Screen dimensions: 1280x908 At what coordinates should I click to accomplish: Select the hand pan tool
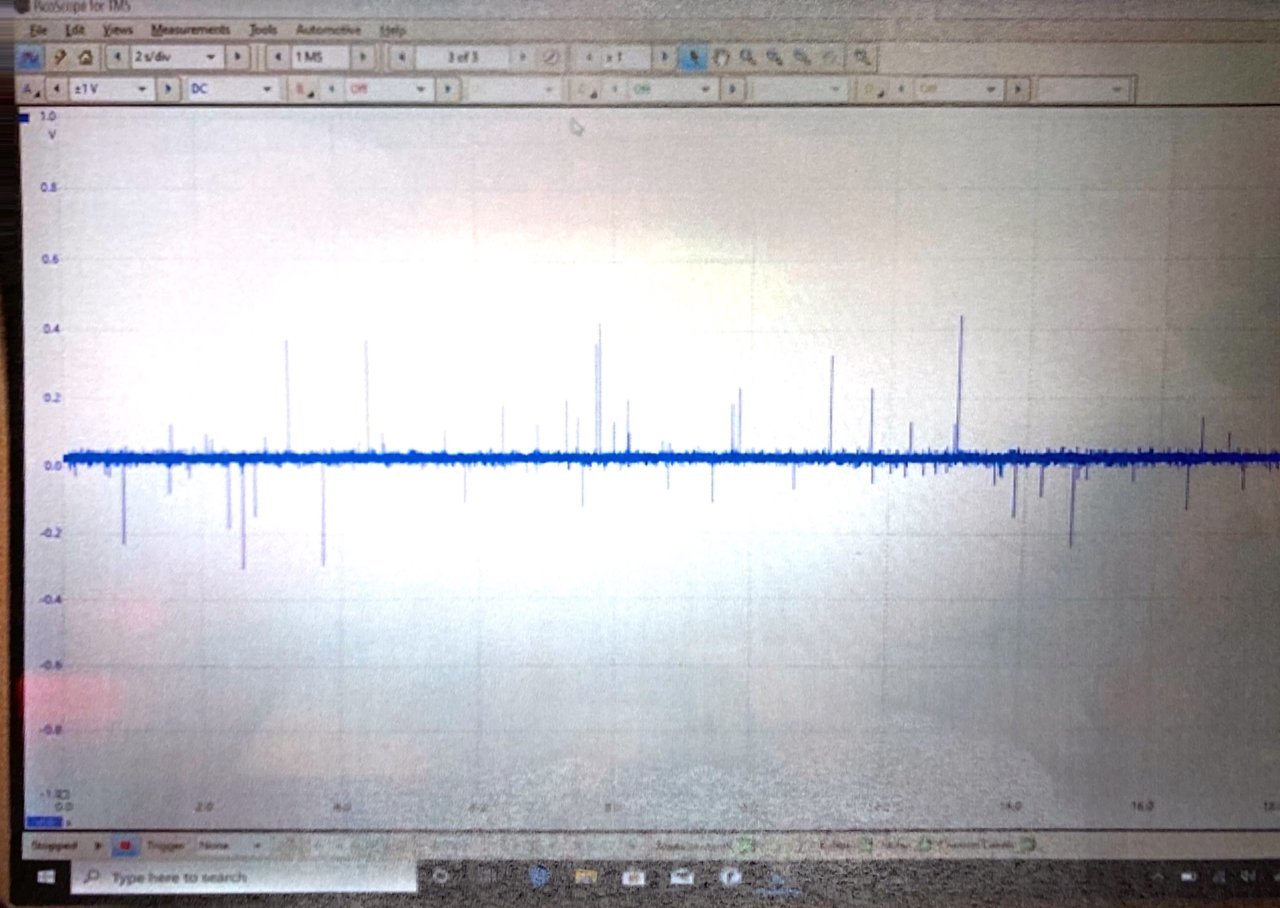[x=720, y=58]
